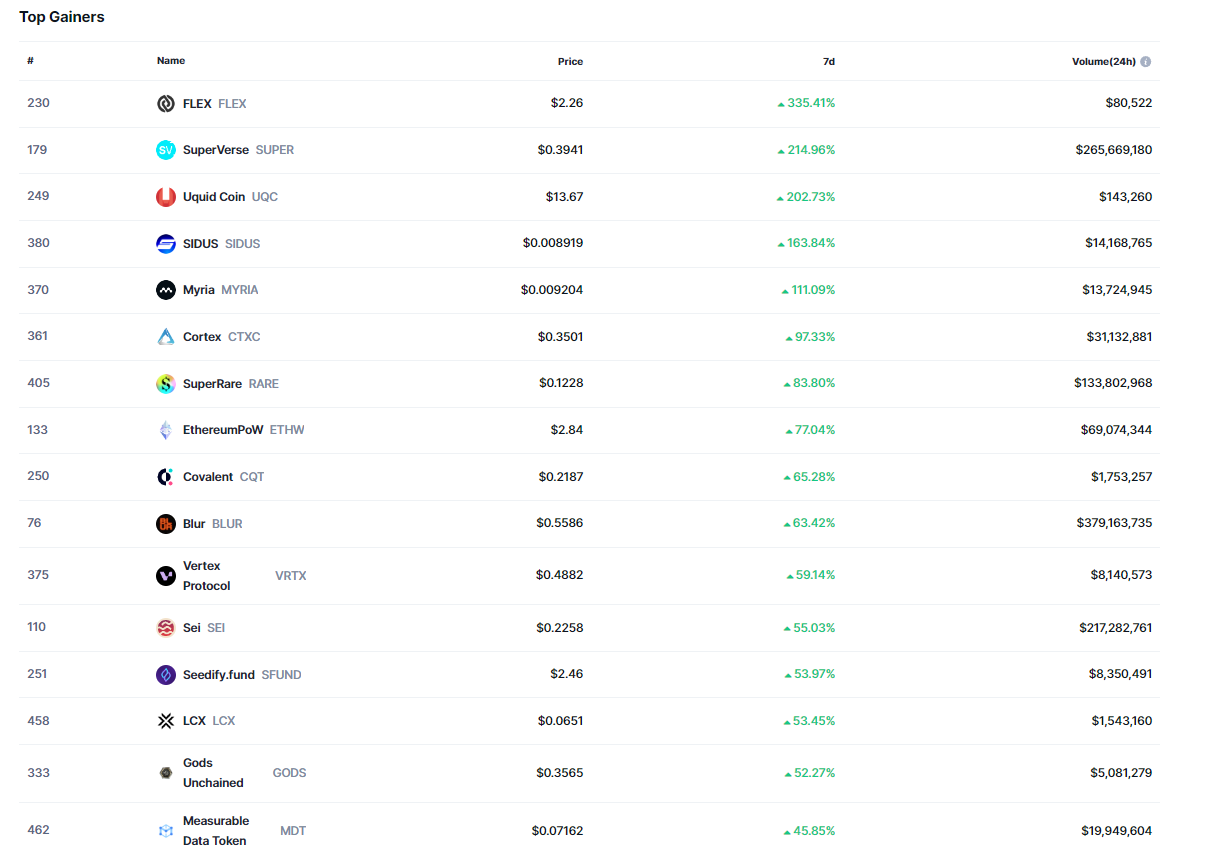This screenshot has height=856, width=1210.
Task: Sort by Volume(24h) column header
Action: click(x=1103, y=62)
